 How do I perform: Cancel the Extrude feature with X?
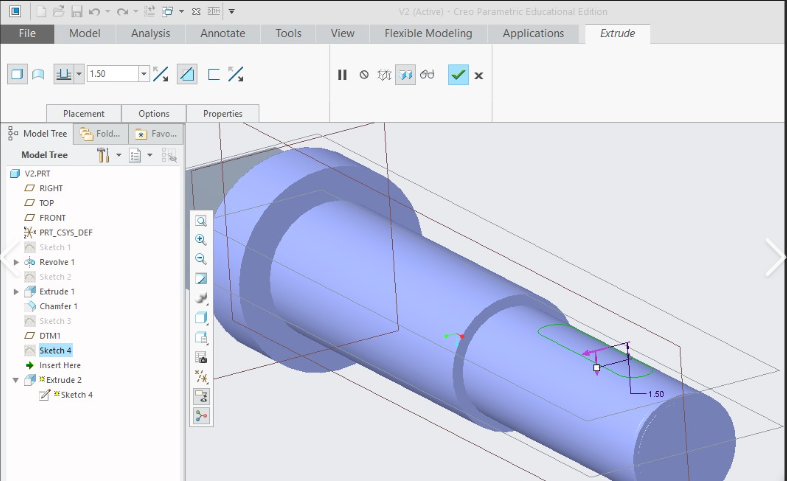479,75
